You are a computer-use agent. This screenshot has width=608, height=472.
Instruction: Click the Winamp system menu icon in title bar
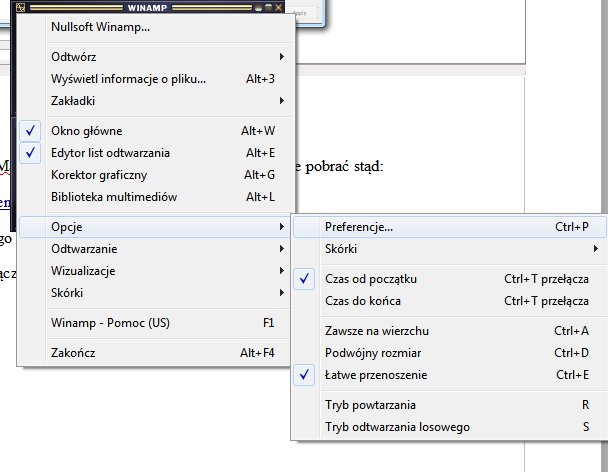click(x=21, y=7)
